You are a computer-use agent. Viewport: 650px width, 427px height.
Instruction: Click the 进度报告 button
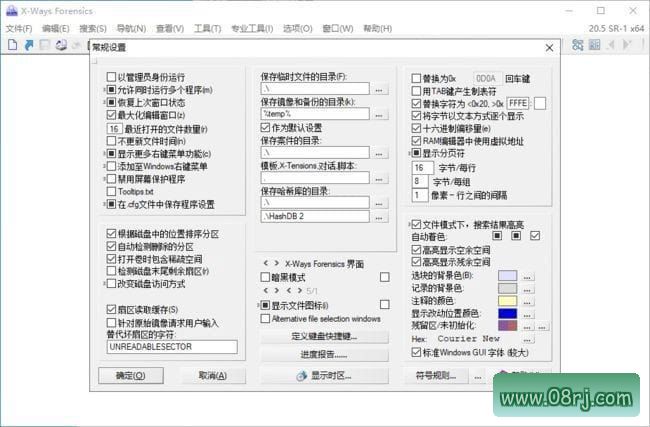point(325,355)
